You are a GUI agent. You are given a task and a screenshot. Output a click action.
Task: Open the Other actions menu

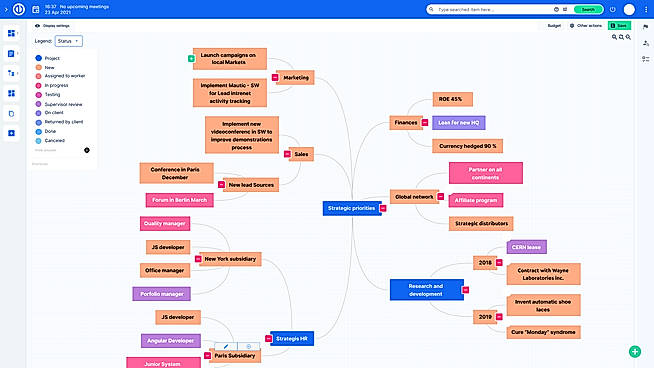(x=586, y=26)
